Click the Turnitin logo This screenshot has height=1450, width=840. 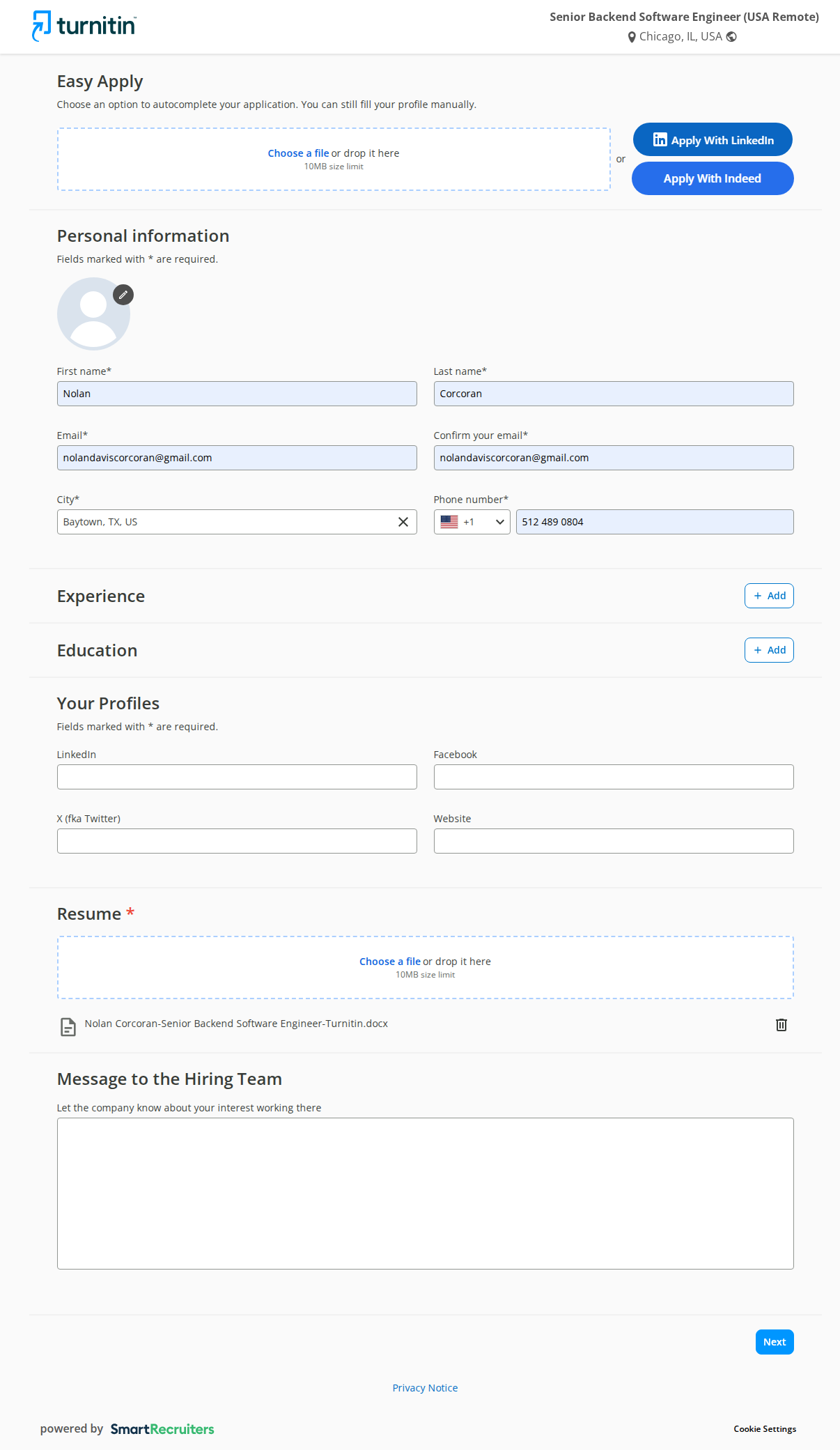tap(84, 26)
